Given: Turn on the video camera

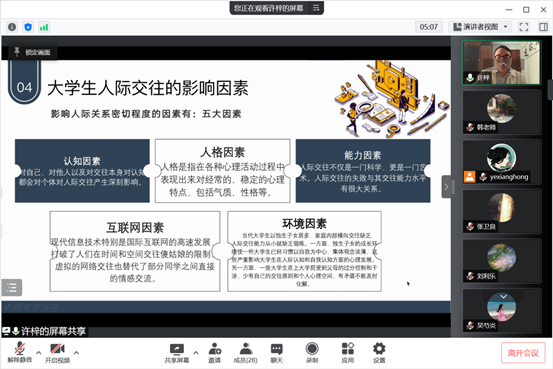Looking at the screenshot, I should pyautogui.click(x=57, y=353).
